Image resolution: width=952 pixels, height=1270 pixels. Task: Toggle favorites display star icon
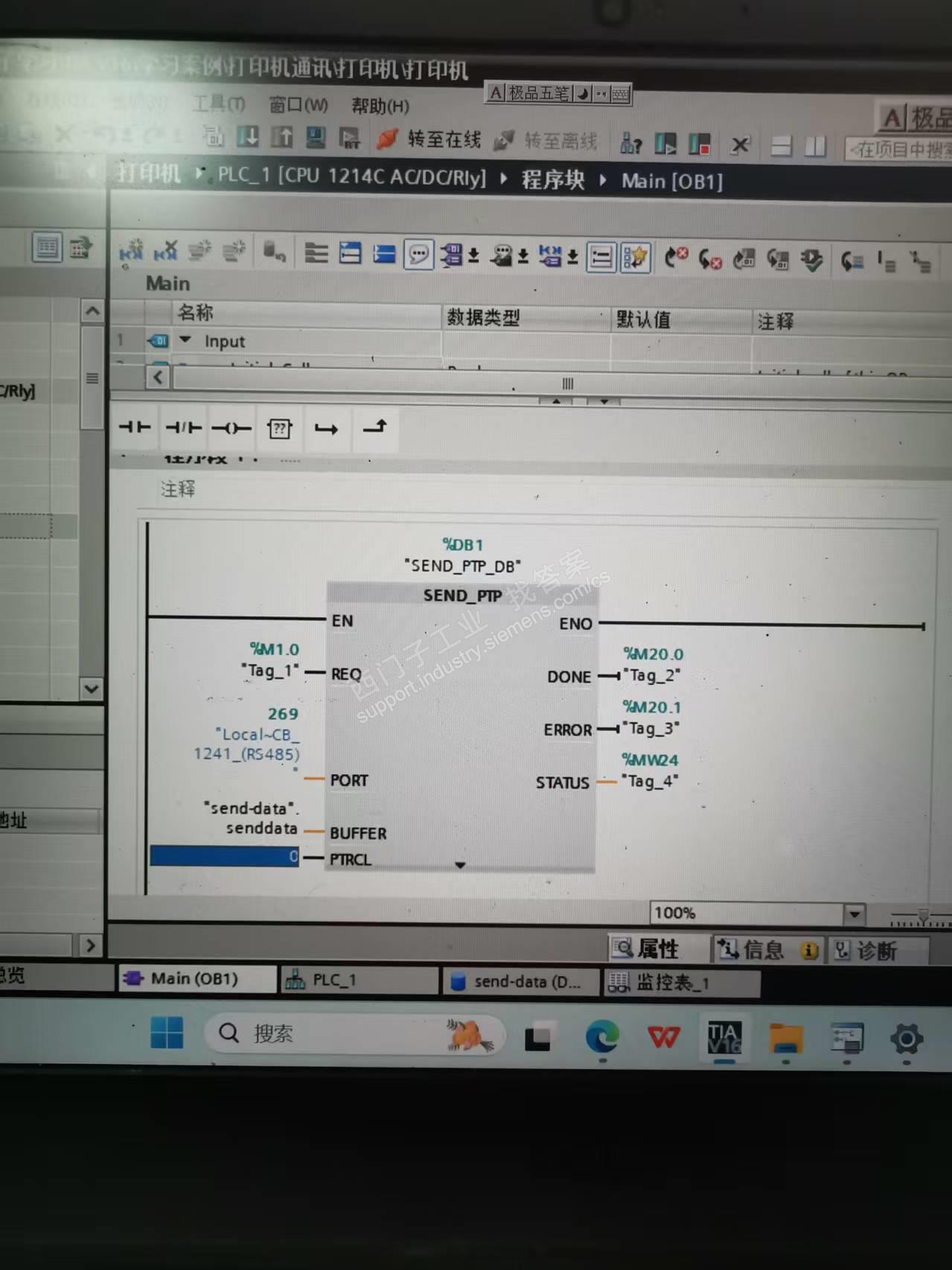pyautogui.click(x=635, y=258)
